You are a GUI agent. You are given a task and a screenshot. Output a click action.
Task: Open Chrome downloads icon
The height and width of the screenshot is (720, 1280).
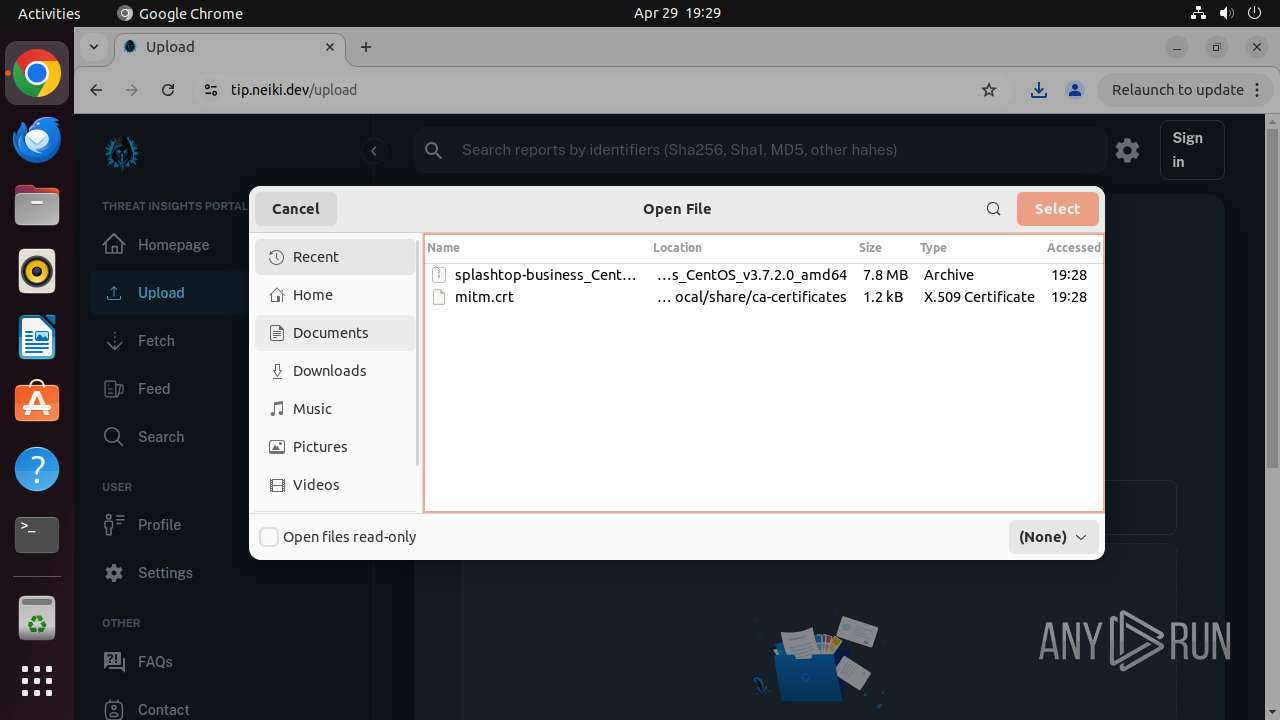[1039, 90]
